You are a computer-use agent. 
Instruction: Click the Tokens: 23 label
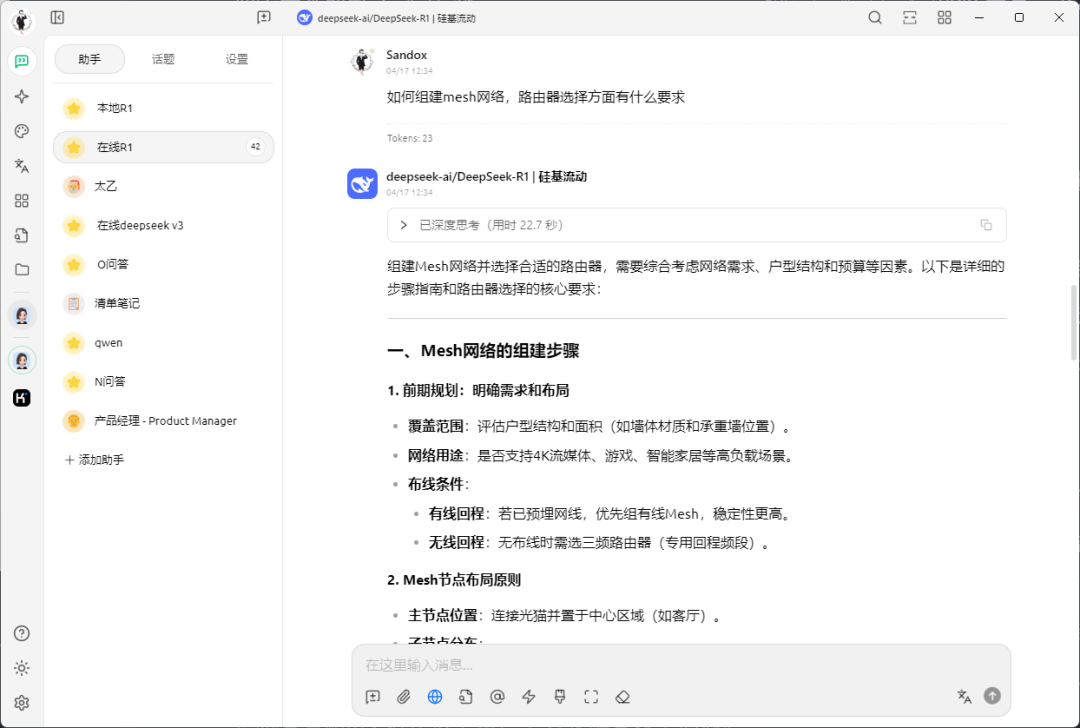click(410, 138)
